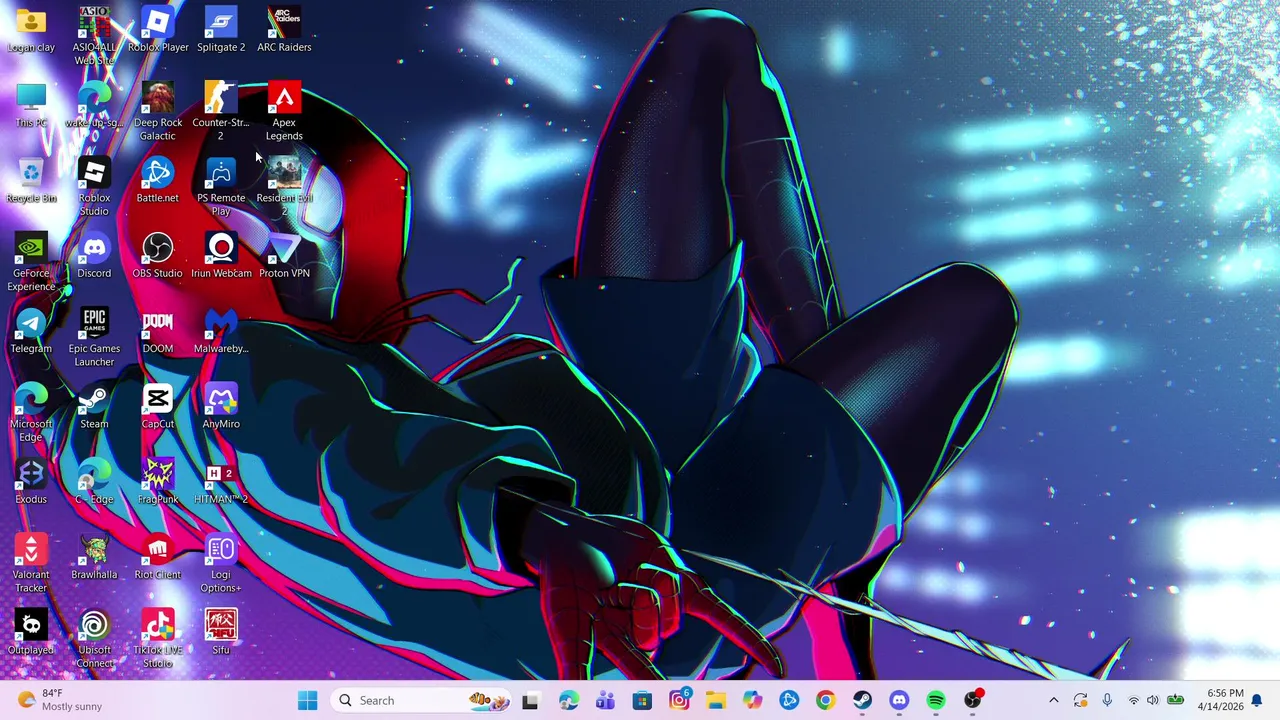Image resolution: width=1280 pixels, height=720 pixels.
Task: Click the taskbar Search box
Action: coord(422,700)
